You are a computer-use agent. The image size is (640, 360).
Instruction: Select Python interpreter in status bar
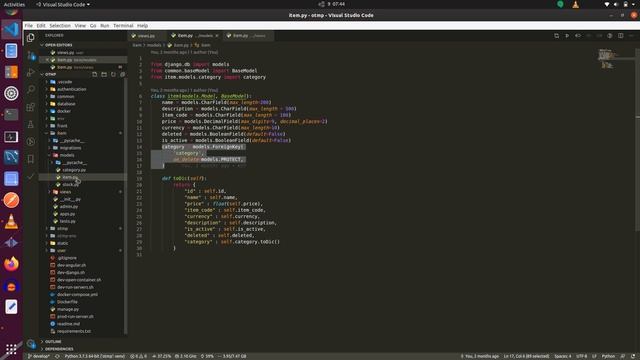click(95, 356)
